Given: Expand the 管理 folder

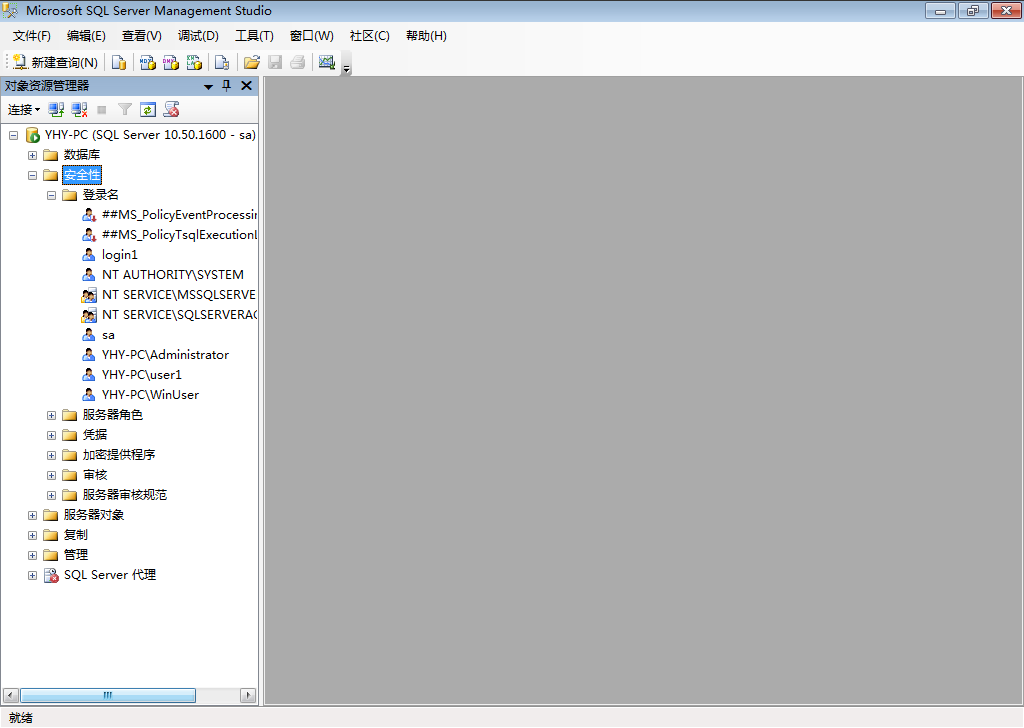Looking at the screenshot, I should tap(32, 556).
